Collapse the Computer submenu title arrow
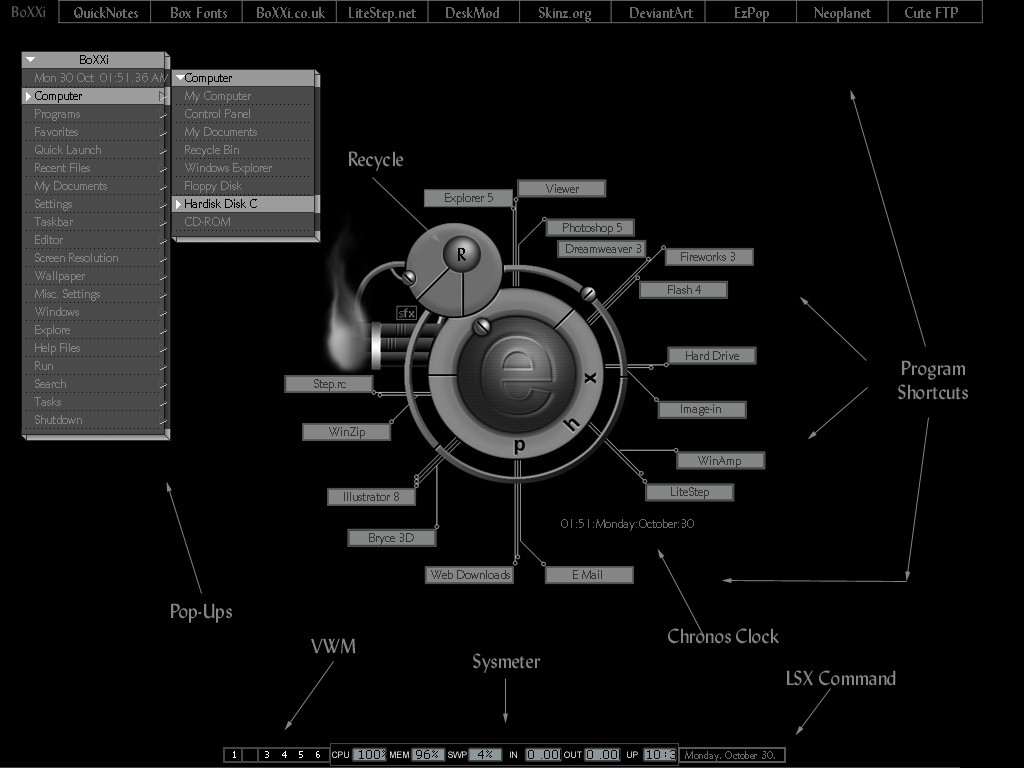The image size is (1024, 768). coord(179,78)
